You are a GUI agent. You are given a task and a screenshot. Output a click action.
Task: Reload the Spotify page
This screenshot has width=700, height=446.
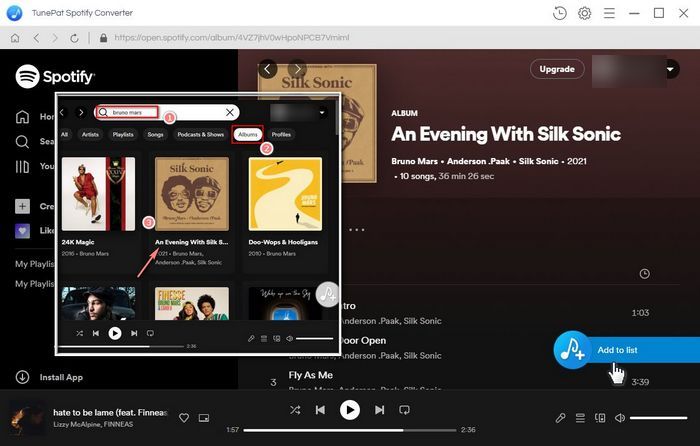[x=74, y=38]
